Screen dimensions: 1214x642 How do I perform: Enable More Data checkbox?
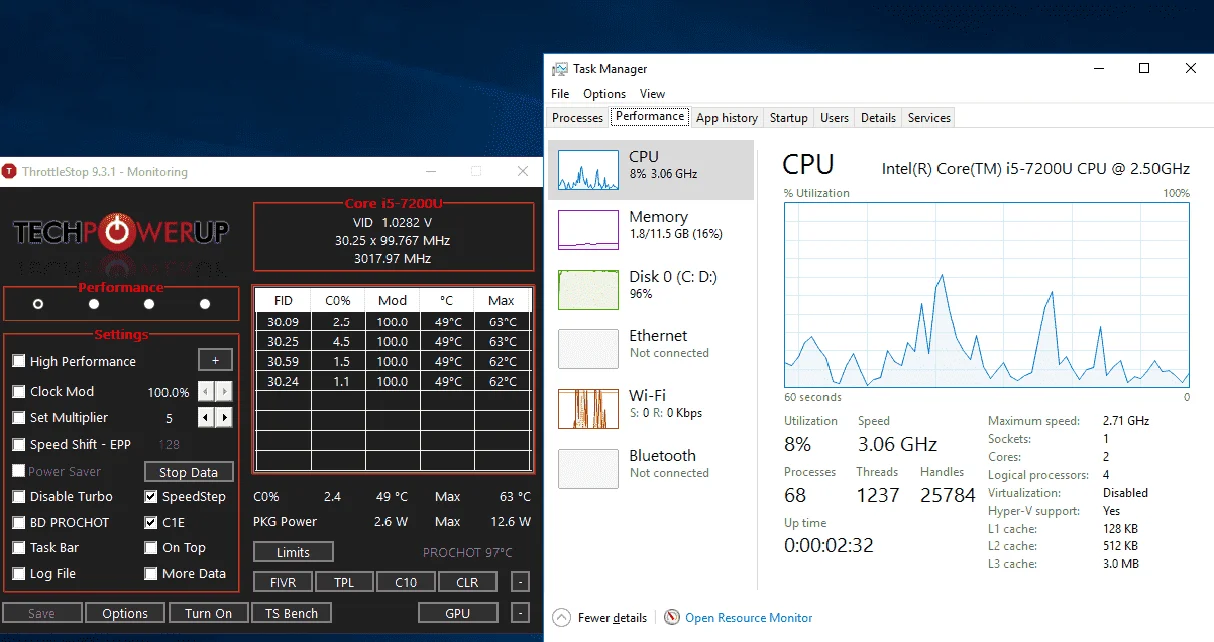click(151, 573)
